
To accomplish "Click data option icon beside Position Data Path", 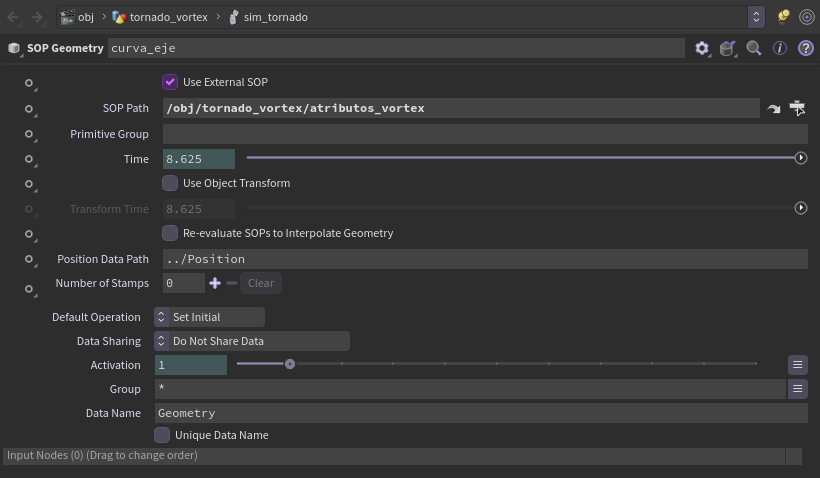I will coord(29,259).
